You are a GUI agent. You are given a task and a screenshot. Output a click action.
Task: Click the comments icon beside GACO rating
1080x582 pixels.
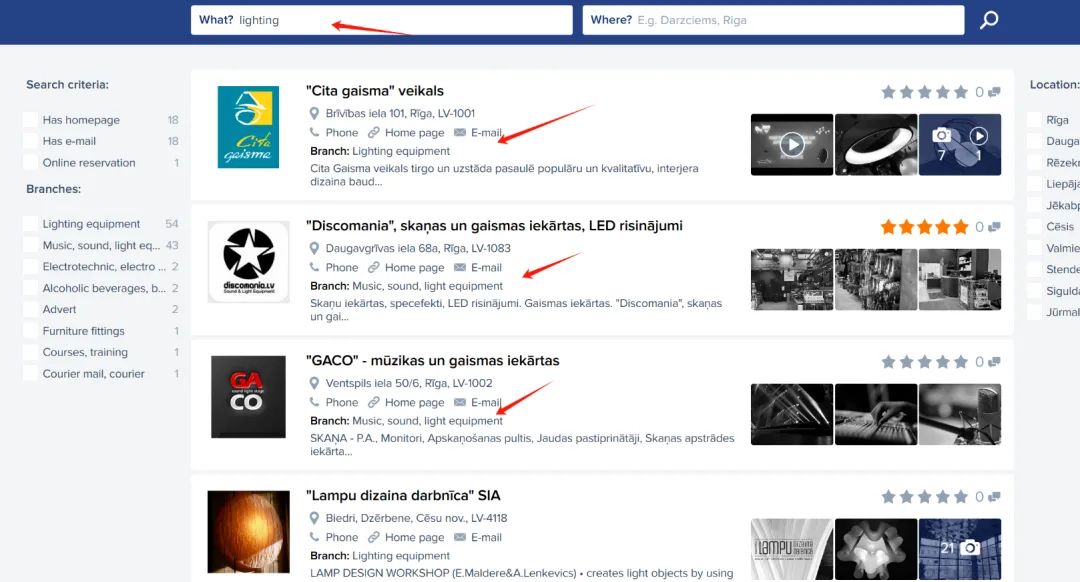(994, 362)
